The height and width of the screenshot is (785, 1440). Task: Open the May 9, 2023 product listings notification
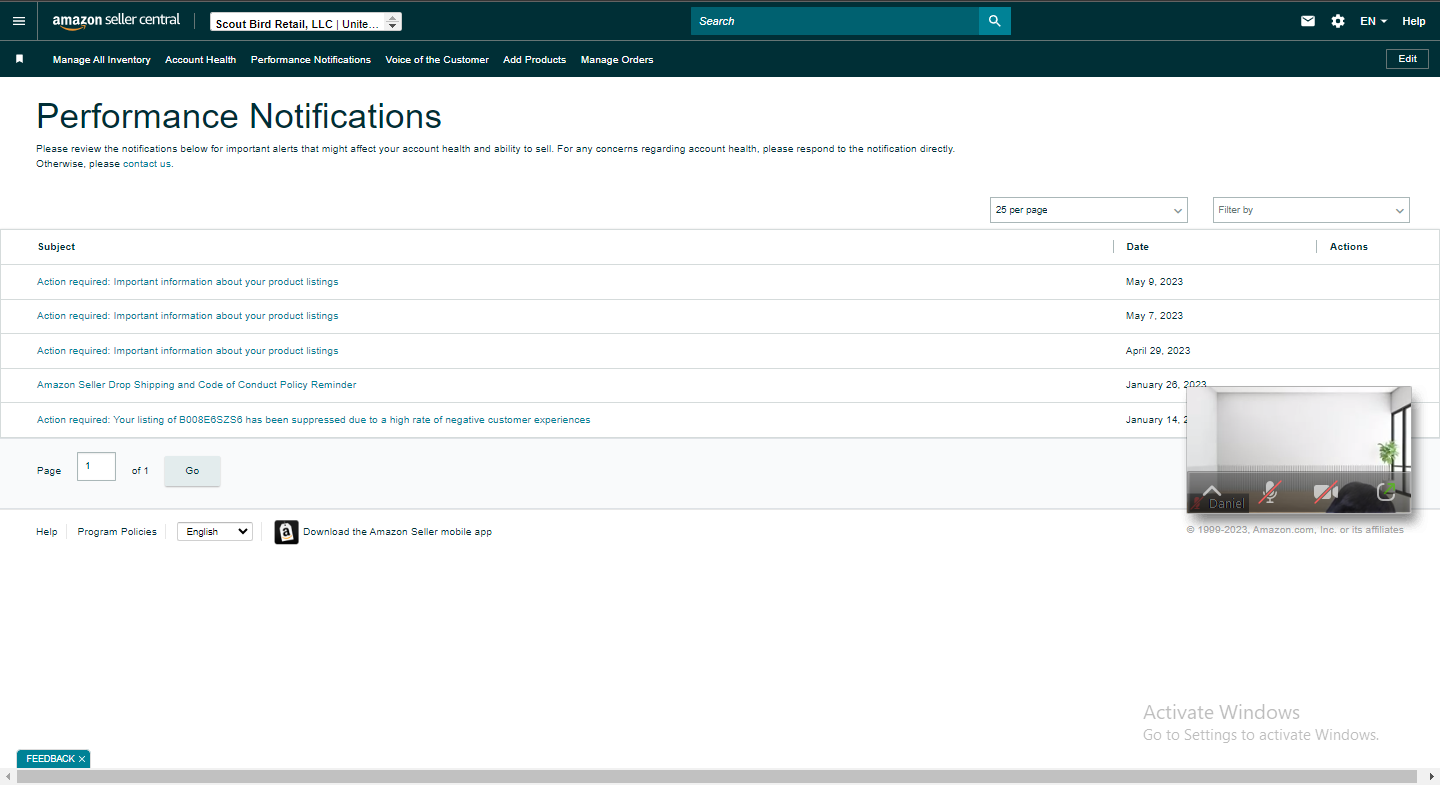tap(188, 282)
